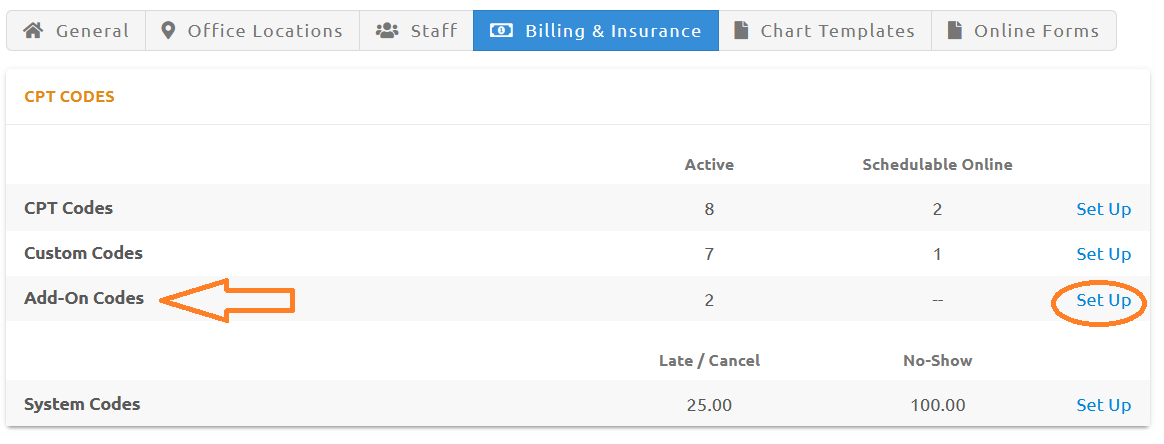Click active count 2 for Add-On Codes

point(709,301)
